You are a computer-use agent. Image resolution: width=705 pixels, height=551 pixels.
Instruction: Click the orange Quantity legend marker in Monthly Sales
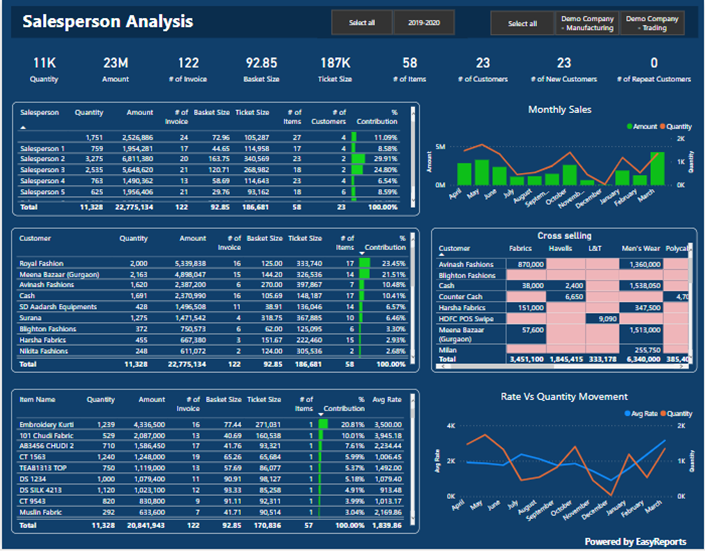(662, 126)
